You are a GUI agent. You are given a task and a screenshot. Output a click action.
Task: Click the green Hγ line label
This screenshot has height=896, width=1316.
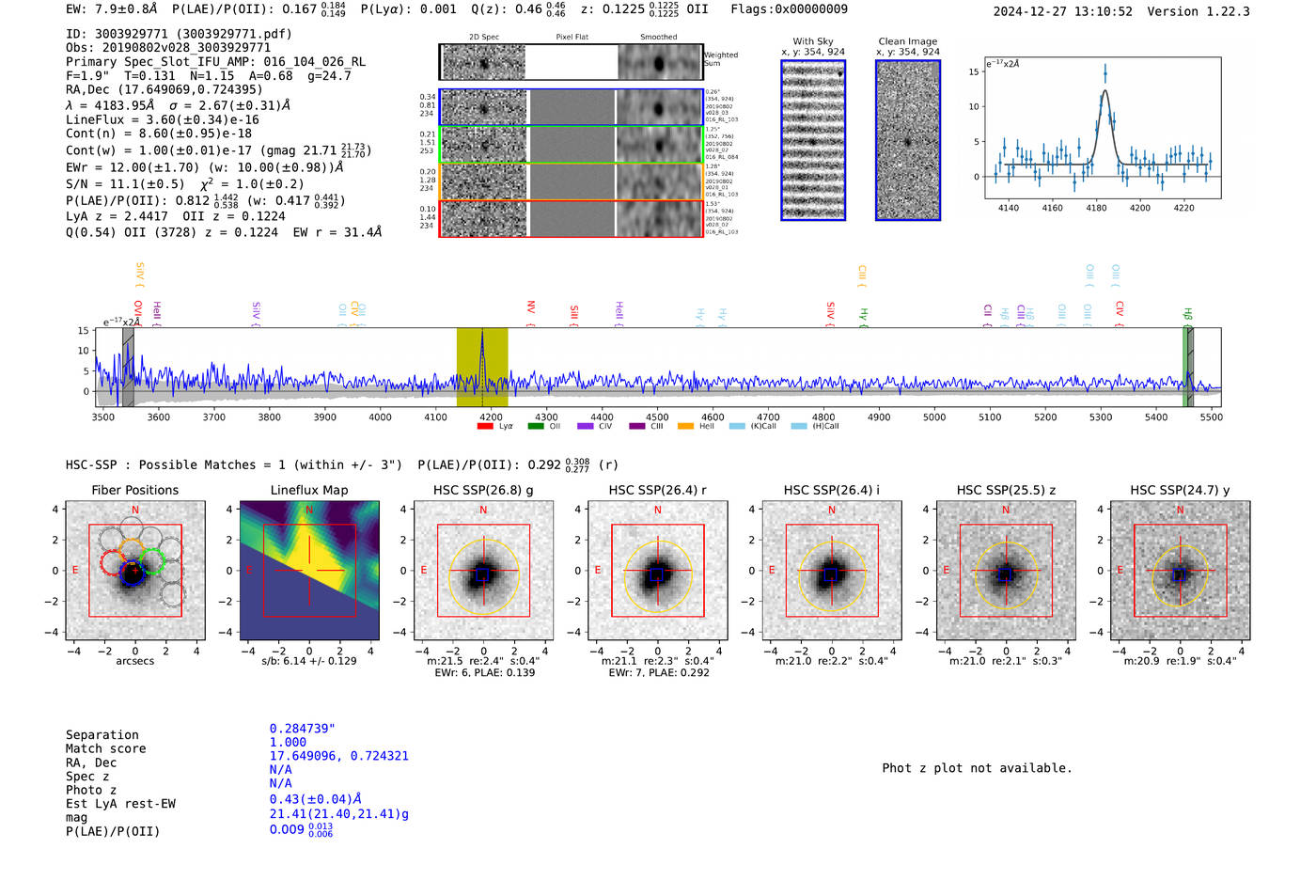coord(863,318)
